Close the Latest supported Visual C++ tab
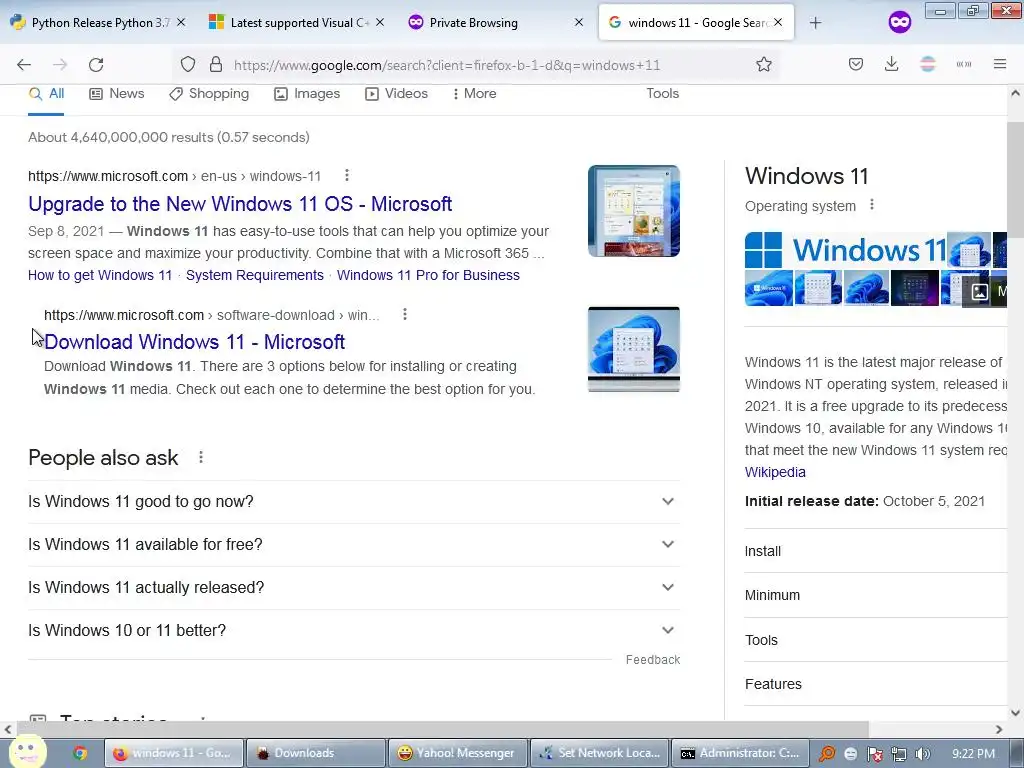Image resolution: width=1024 pixels, height=768 pixels. 379,22
